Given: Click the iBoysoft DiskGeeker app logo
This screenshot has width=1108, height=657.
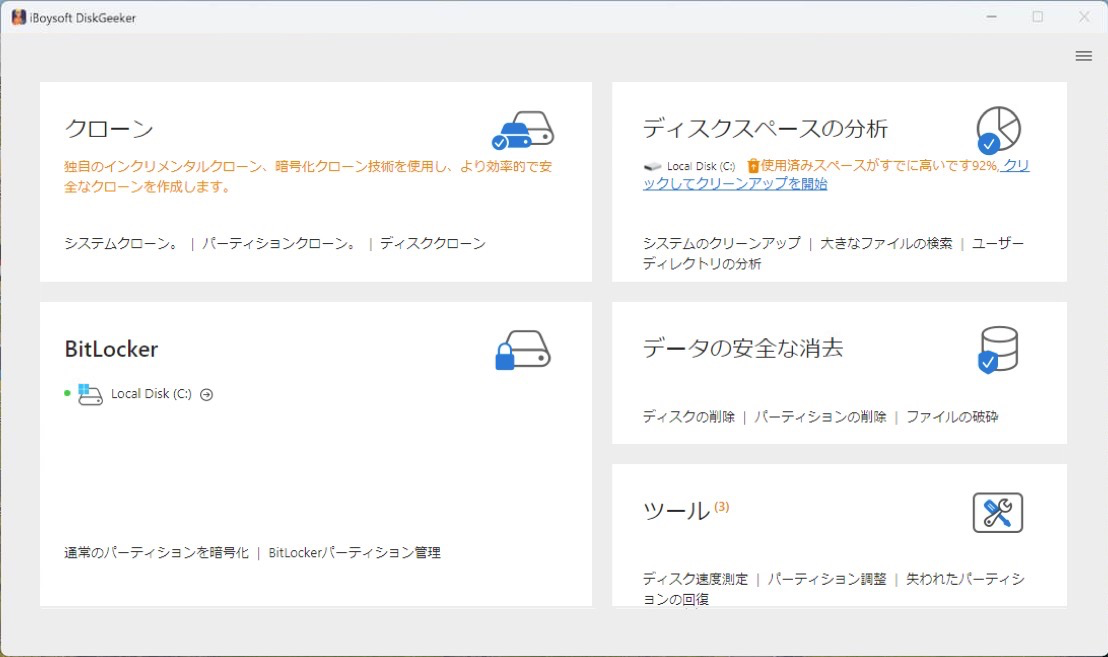Looking at the screenshot, I should pos(18,18).
